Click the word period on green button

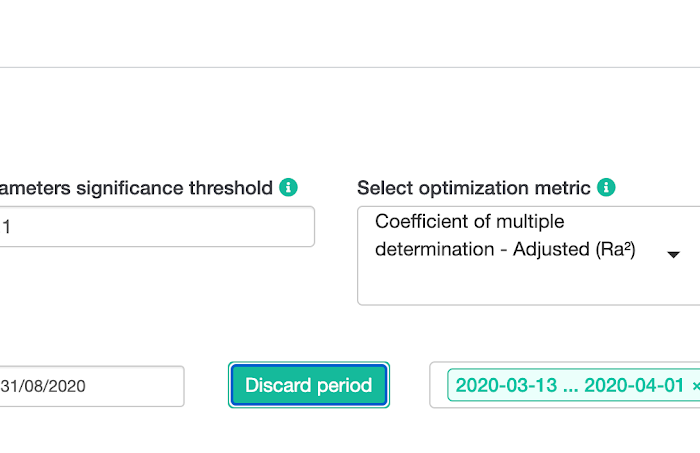click(344, 385)
